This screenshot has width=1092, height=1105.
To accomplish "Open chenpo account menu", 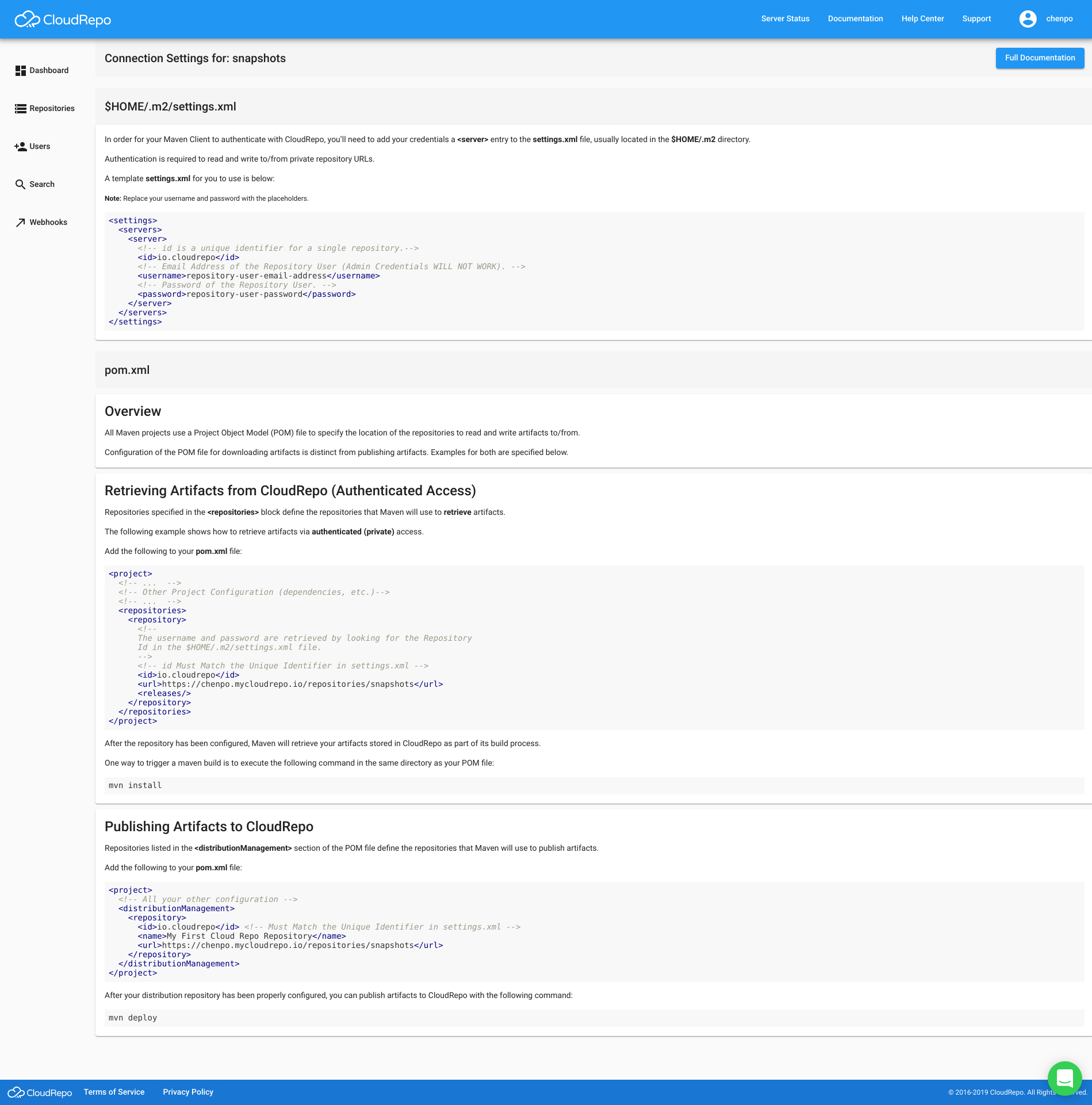I will tap(1059, 19).
